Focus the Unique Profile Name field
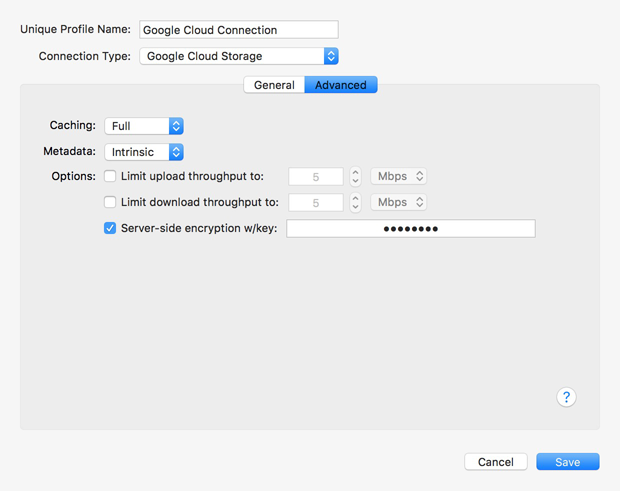 239,30
